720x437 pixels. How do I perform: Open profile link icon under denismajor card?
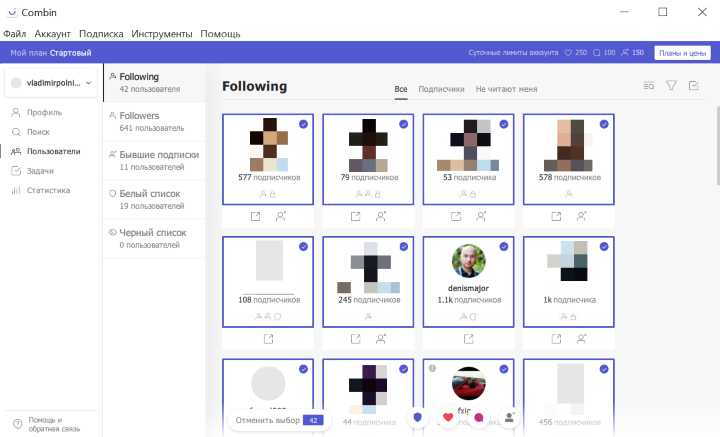point(468,339)
